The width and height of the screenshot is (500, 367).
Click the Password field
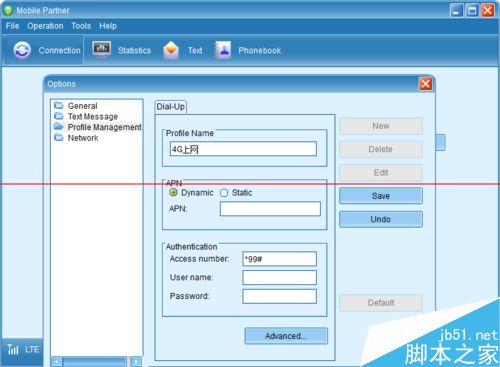(280, 296)
